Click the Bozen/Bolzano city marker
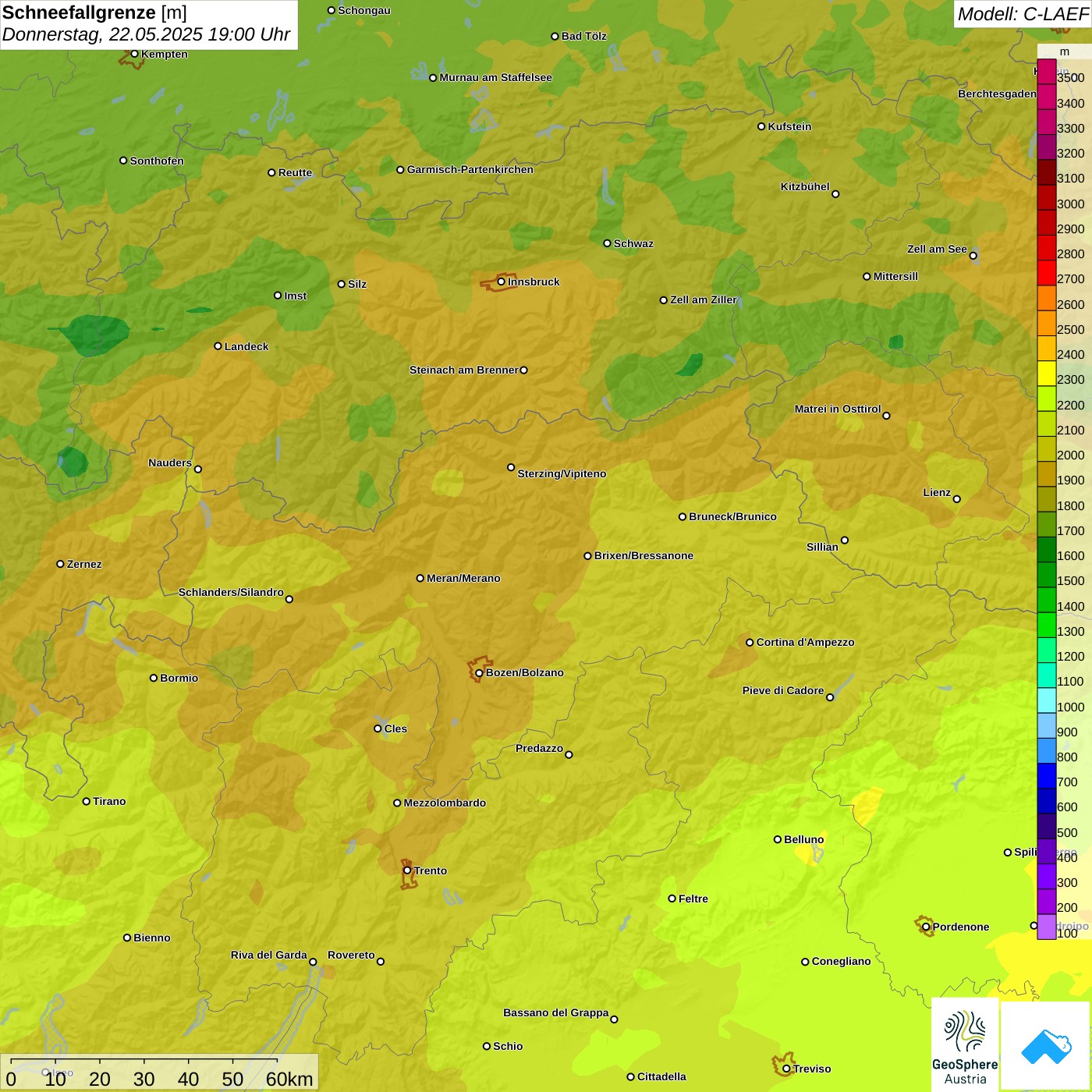This screenshot has width=1092, height=1092. (480, 673)
